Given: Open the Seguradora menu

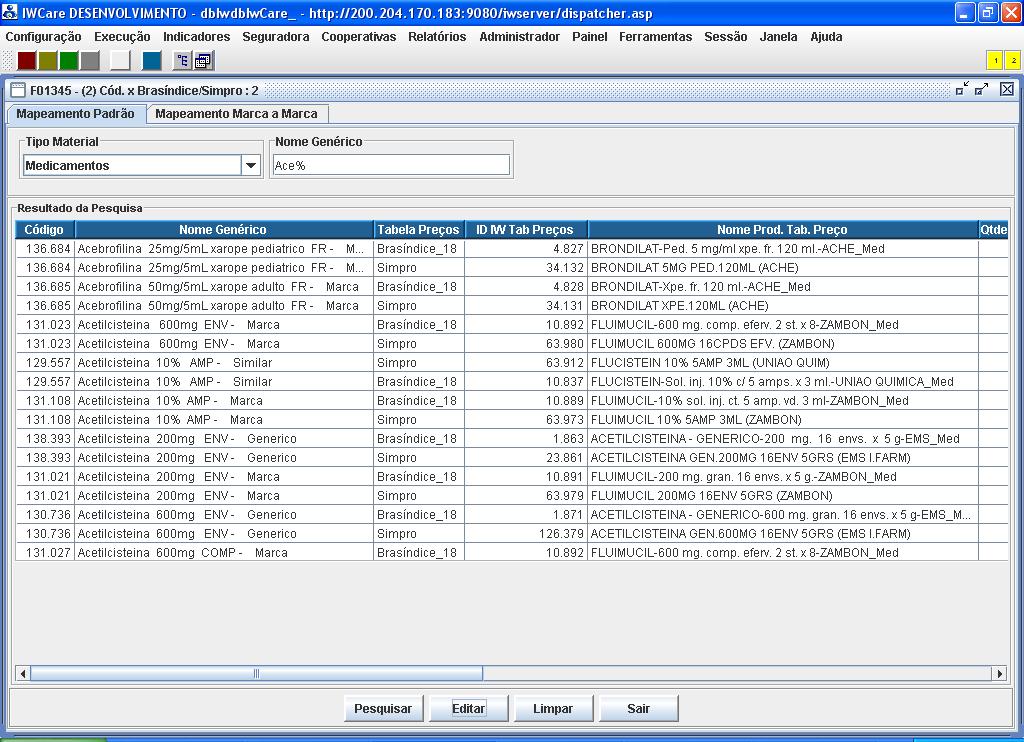Looking at the screenshot, I should [x=276, y=37].
